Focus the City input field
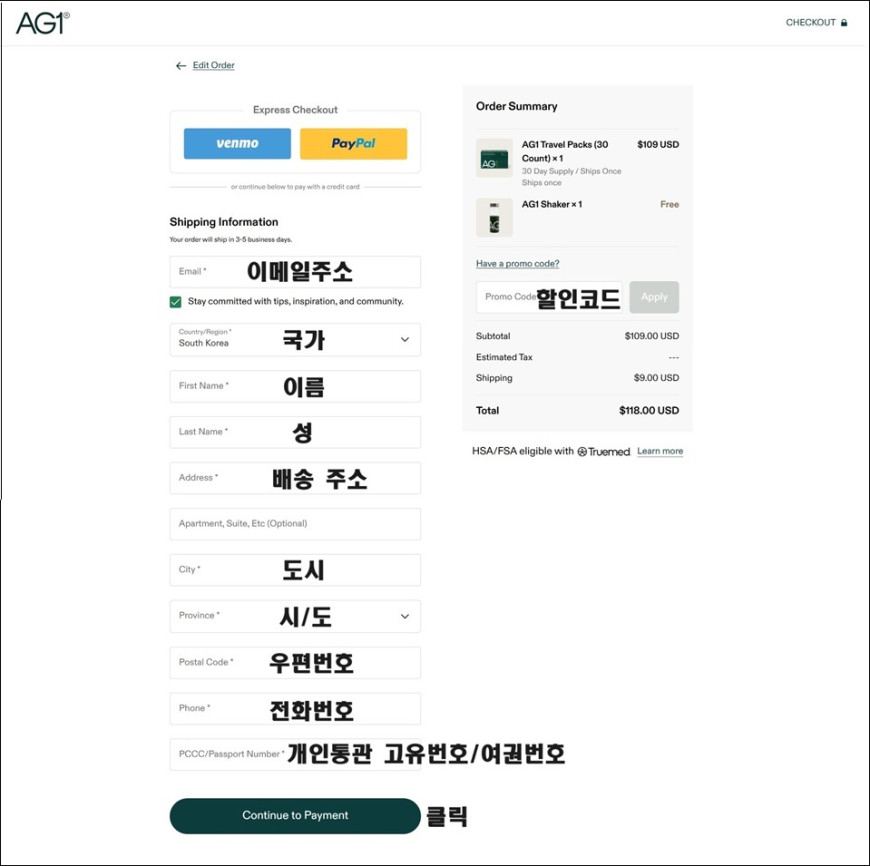The image size is (870, 866). point(295,570)
